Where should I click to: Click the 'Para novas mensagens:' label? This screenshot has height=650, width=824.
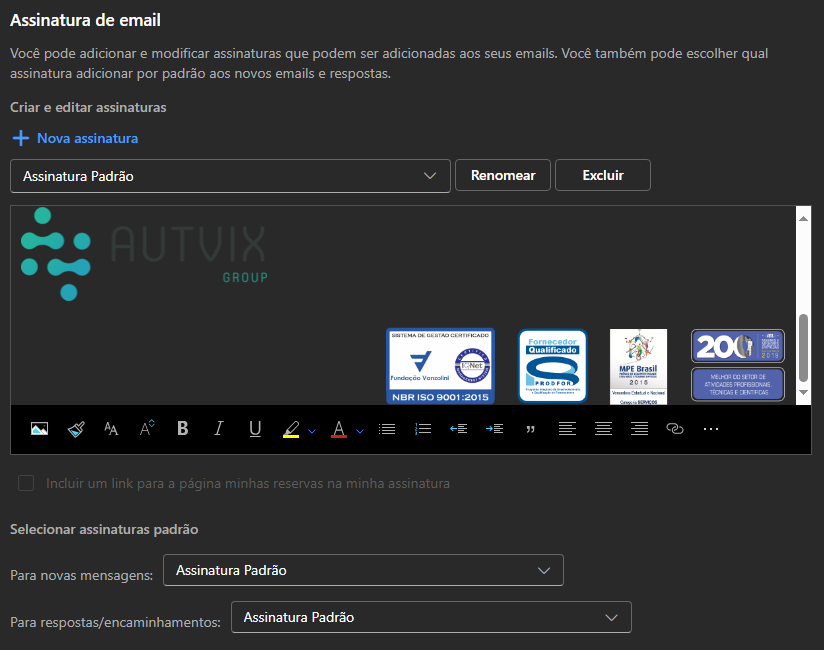point(81,575)
